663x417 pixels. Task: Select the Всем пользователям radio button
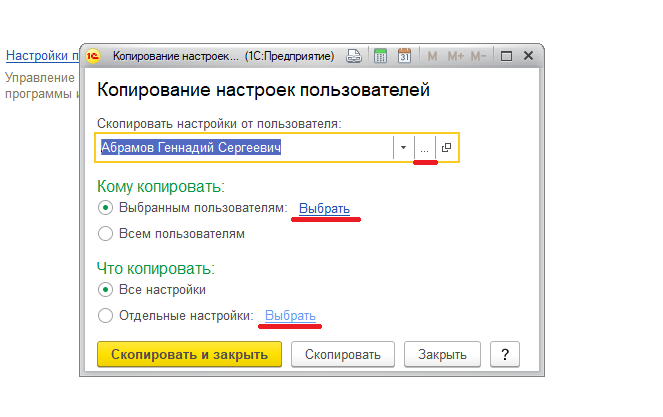[x=105, y=233]
